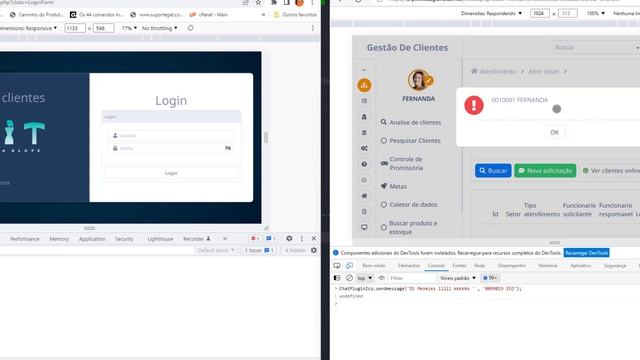Click the inspect element icon in right DevTools
Viewport: 640px width, 360px height.
pos(337,266)
